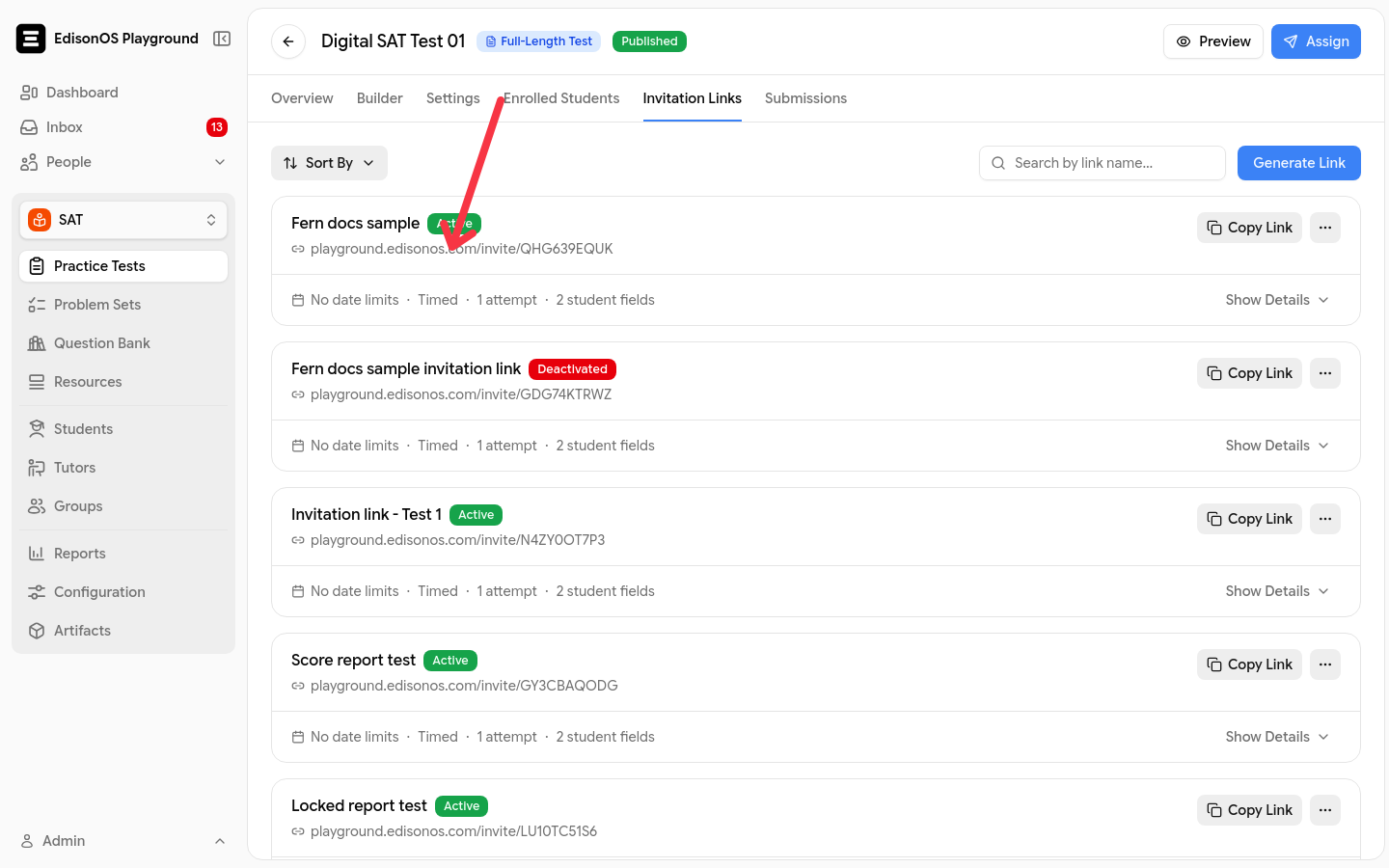Open the Sort By dropdown
This screenshot has height=868, width=1389.
click(x=329, y=163)
